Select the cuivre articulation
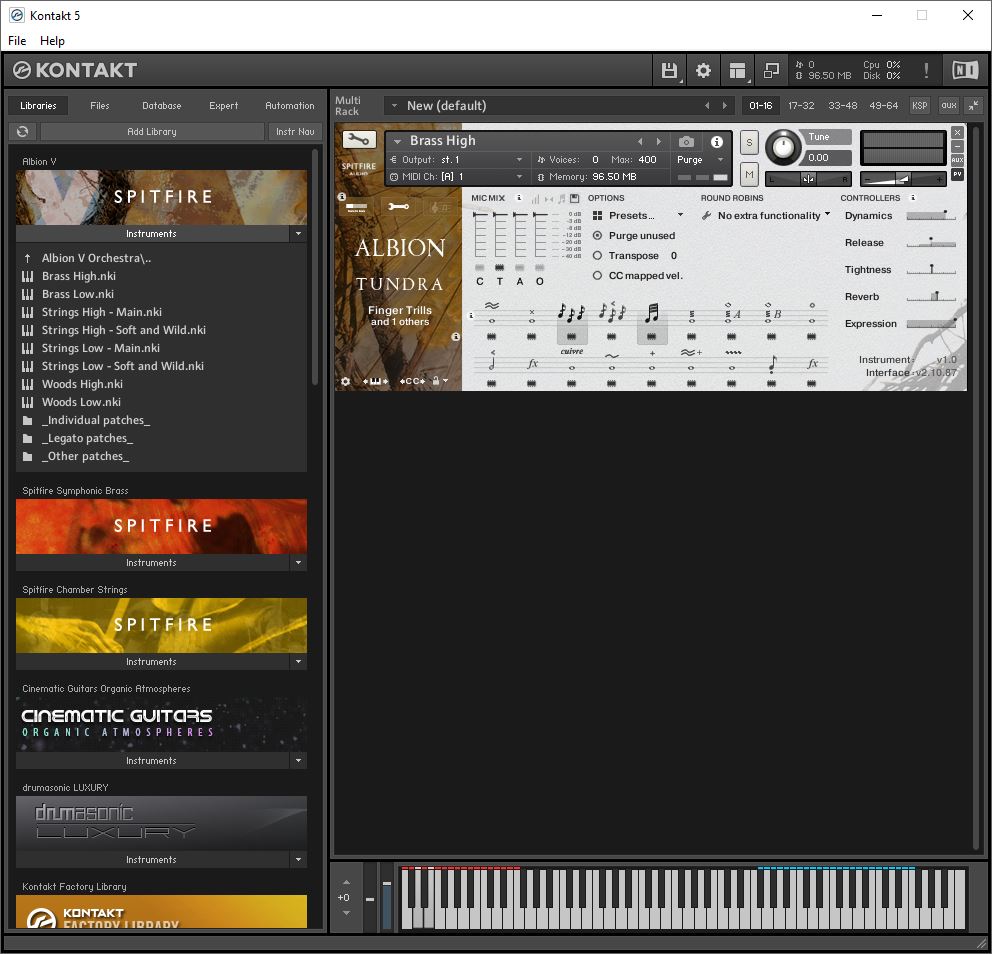The image size is (992, 954). tap(571, 359)
